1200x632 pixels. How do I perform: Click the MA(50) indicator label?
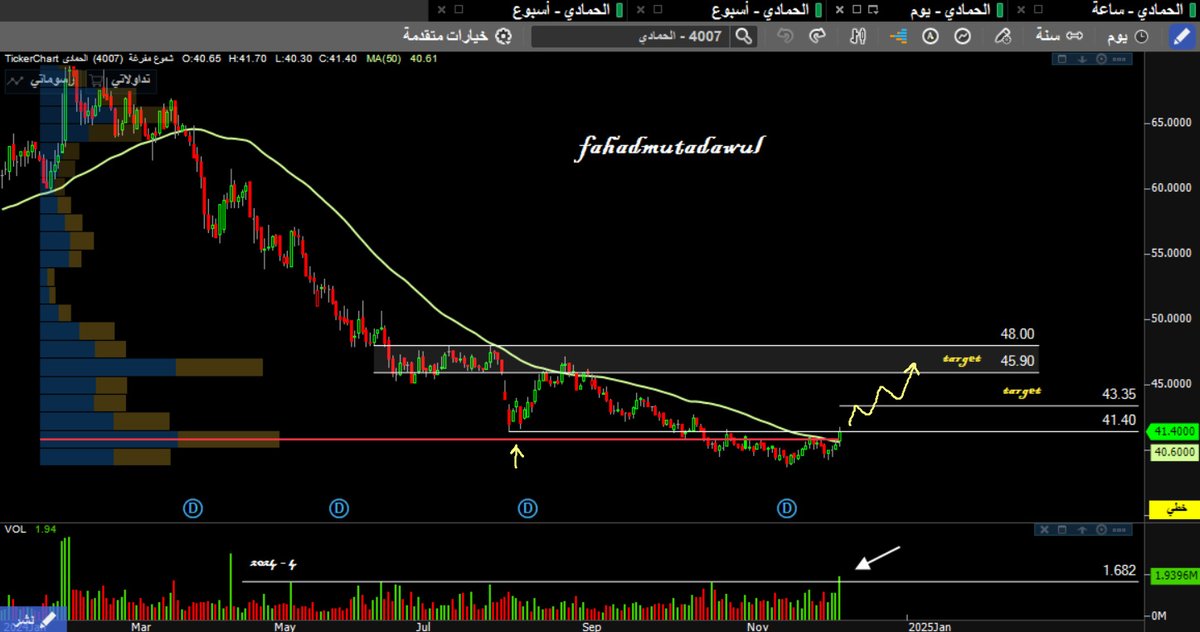tap(386, 60)
